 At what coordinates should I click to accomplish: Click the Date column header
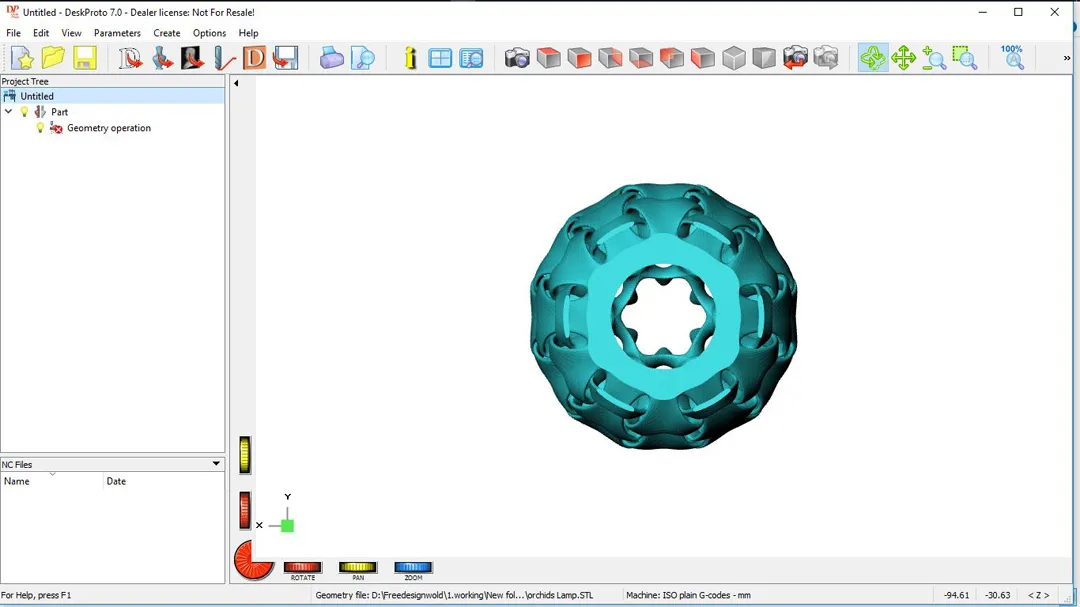(x=160, y=481)
